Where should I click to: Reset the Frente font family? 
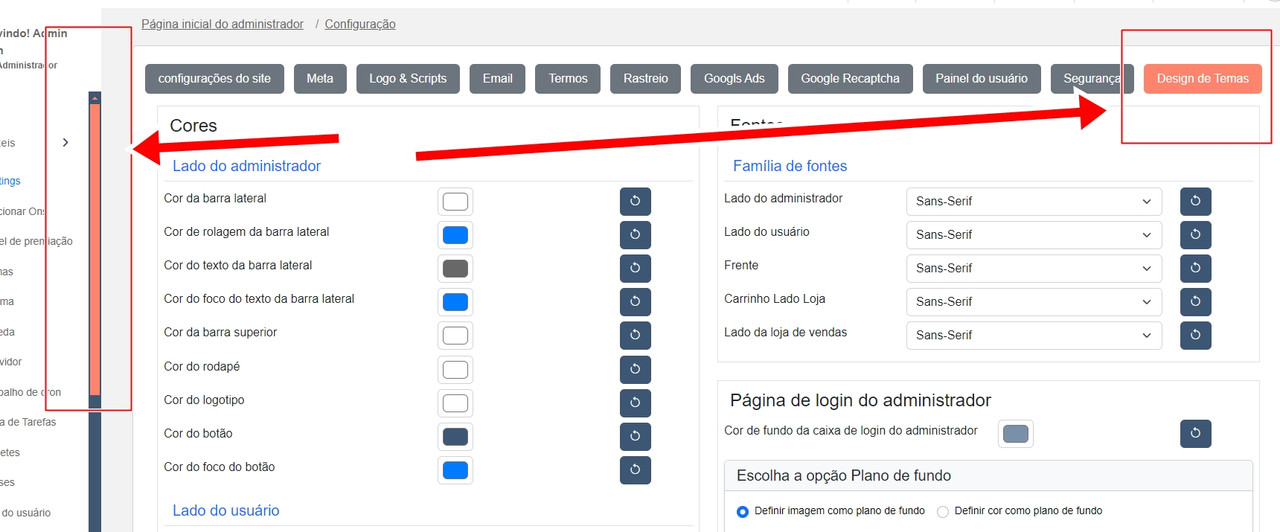pyautogui.click(x=1196, y=268)
